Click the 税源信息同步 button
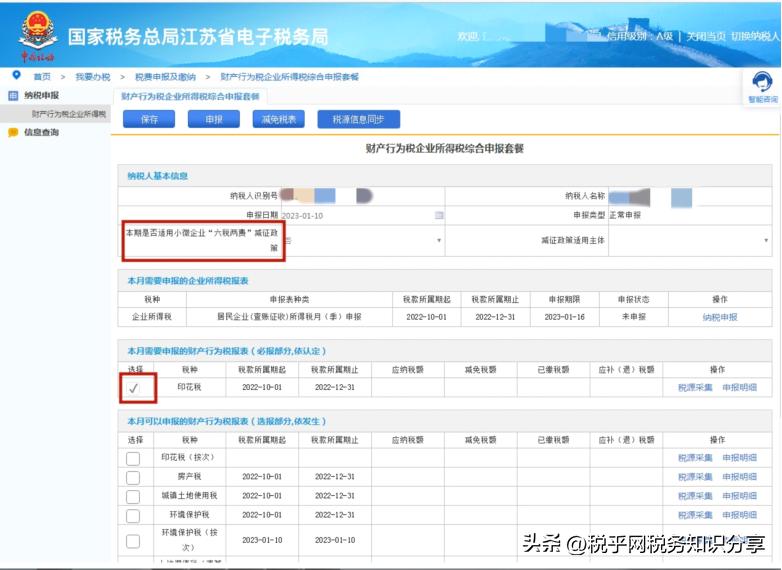Screen dimensions: 782x570 (x=359, y=119)
